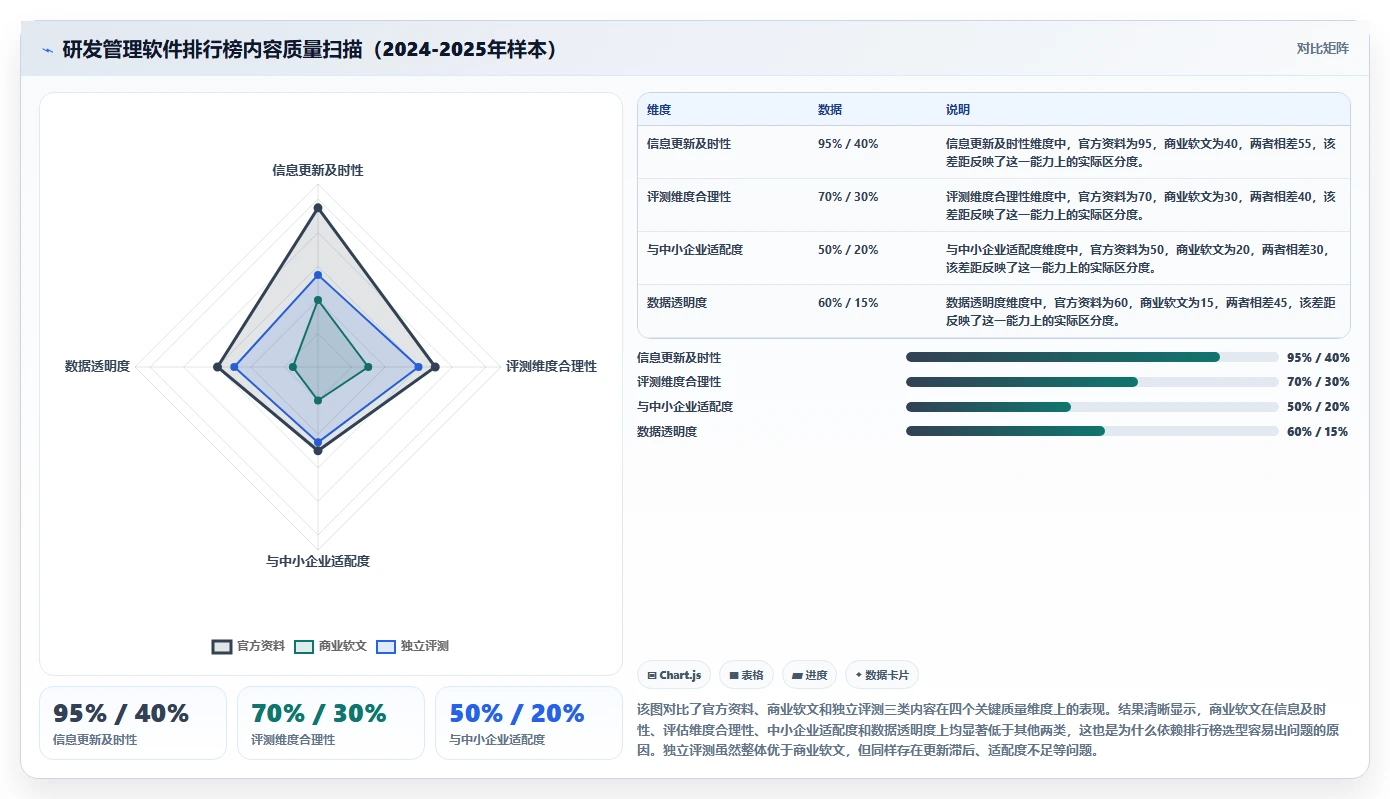Click the 评测维度合理性 progress bar
Screen dimensions: 1390x799
[1092, 382]
